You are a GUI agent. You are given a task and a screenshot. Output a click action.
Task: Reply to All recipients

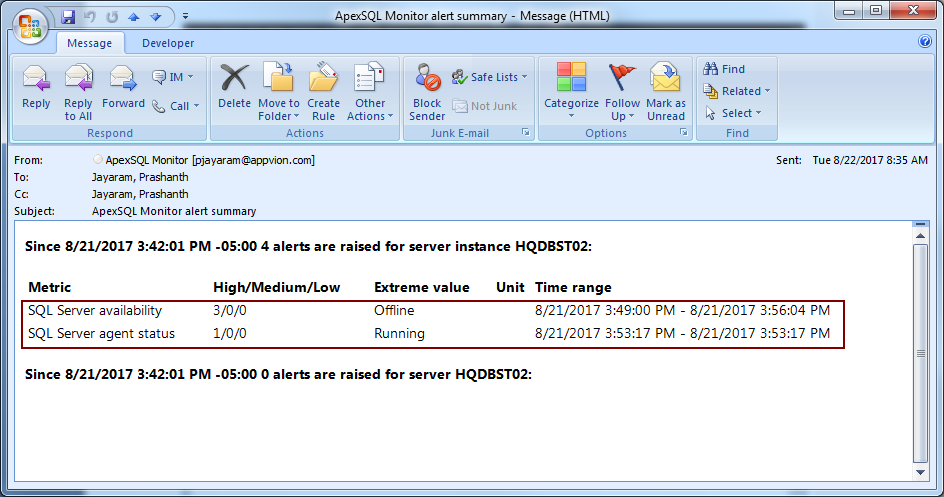(x=78, y=90)
